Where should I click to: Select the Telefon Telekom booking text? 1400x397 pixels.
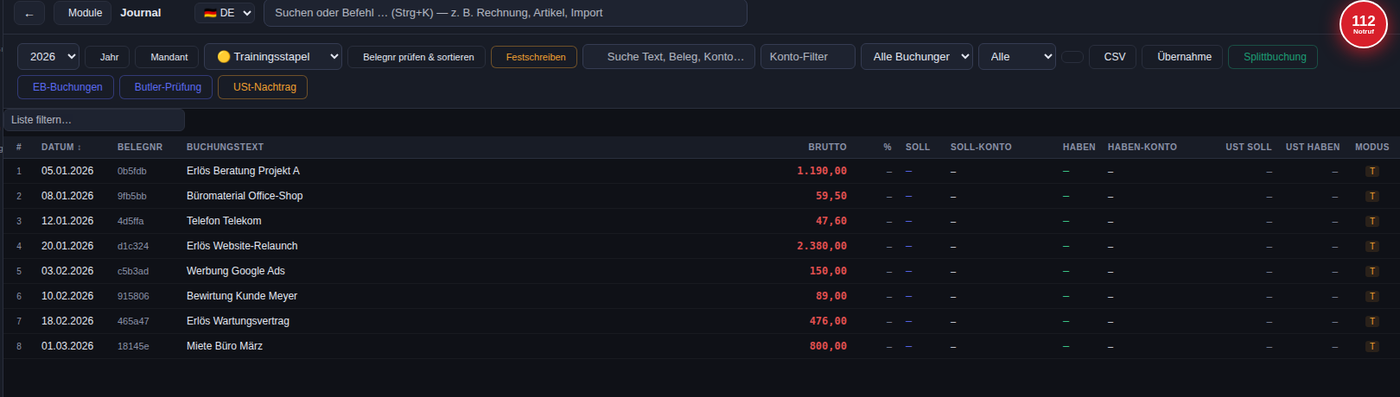224,221
